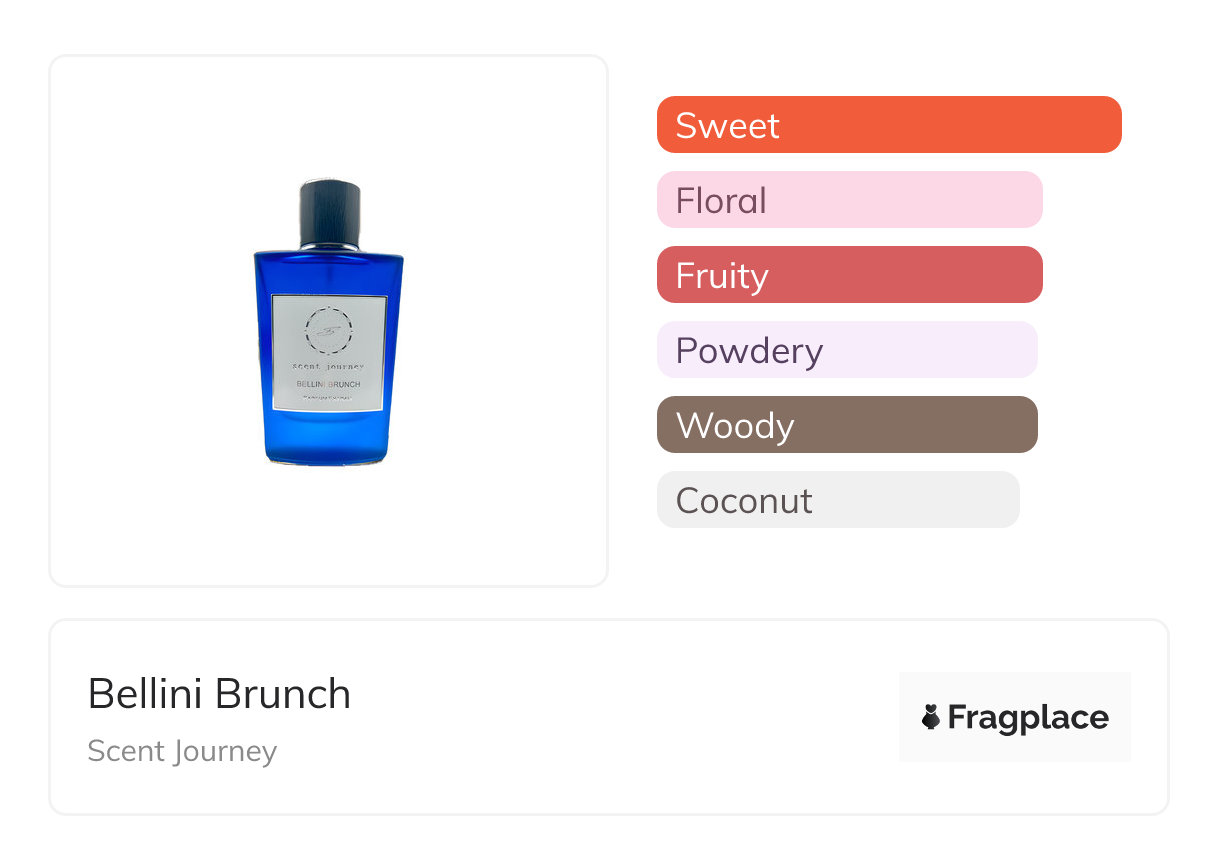
Task: Click the dark cap of the perfume bottle
Action: click(x=329, y=210)
